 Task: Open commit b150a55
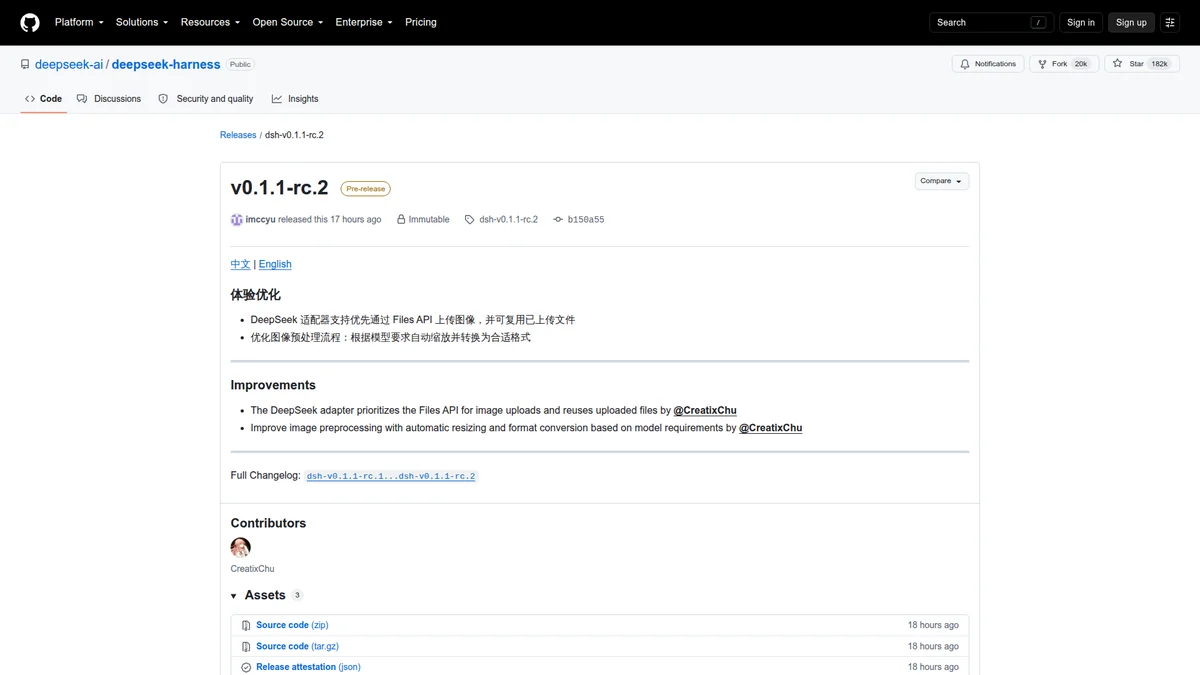pos(586,220)
